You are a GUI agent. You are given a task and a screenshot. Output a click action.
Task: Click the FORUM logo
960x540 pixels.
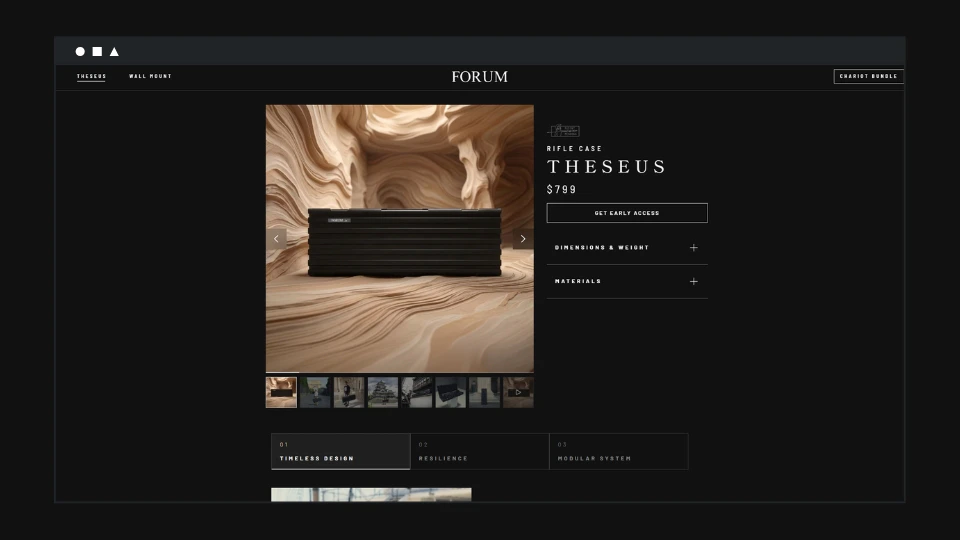click(x=479, y=77)
